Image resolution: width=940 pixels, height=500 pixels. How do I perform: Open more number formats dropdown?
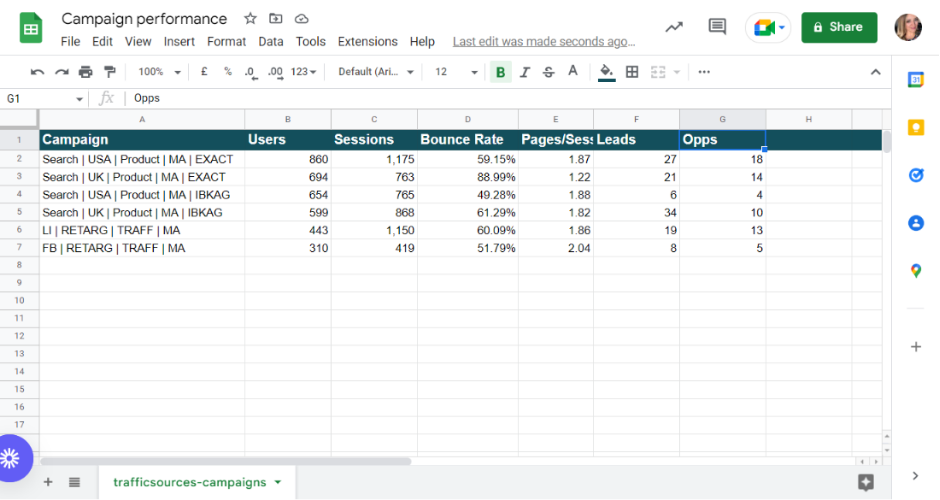tap(303, 72)
